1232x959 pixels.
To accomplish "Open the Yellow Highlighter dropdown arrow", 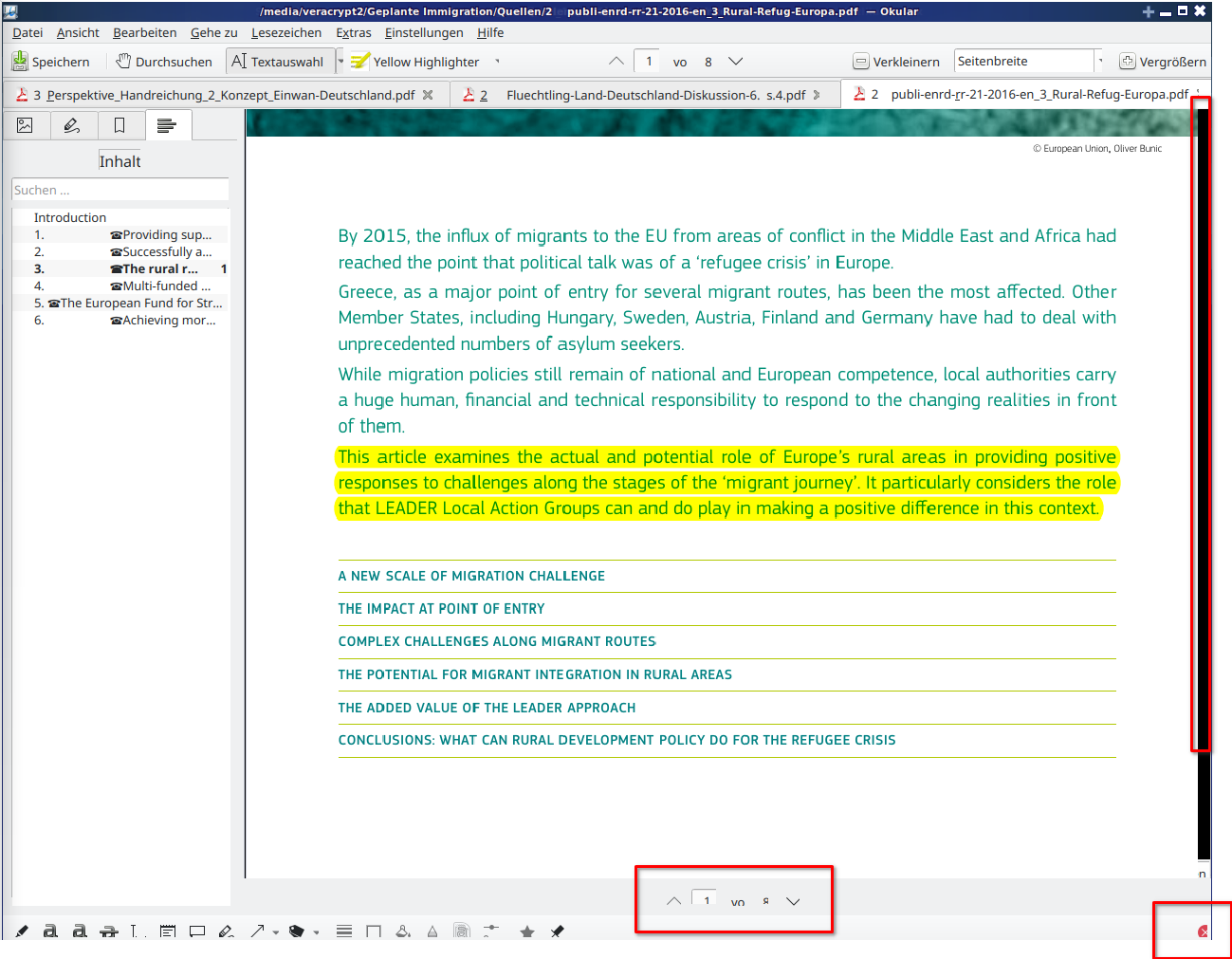I will [497, 62].
